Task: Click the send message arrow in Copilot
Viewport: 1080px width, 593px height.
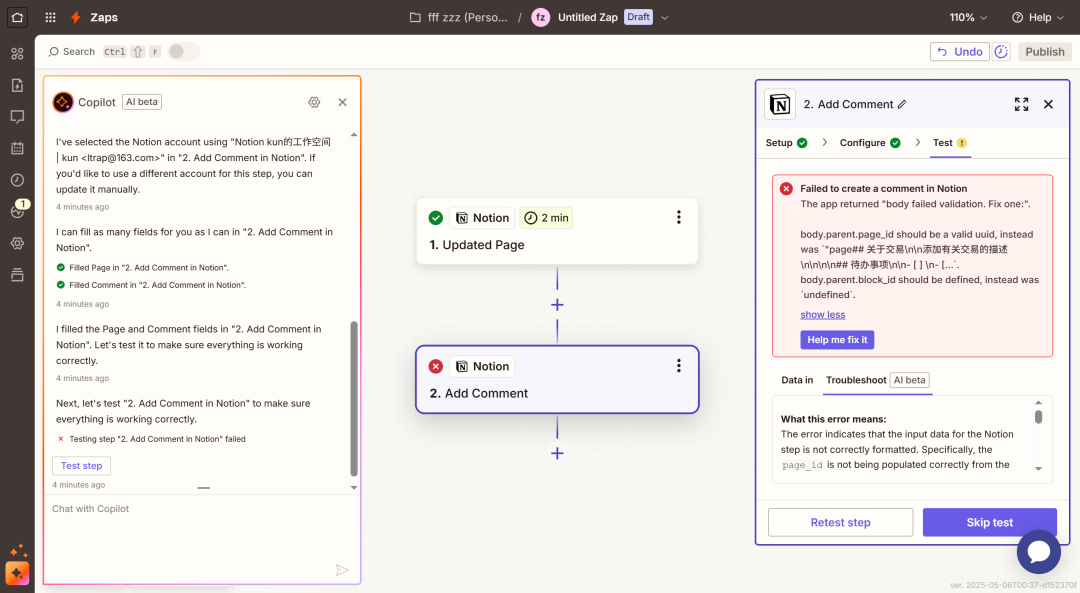Action: (x=342, y=570)
